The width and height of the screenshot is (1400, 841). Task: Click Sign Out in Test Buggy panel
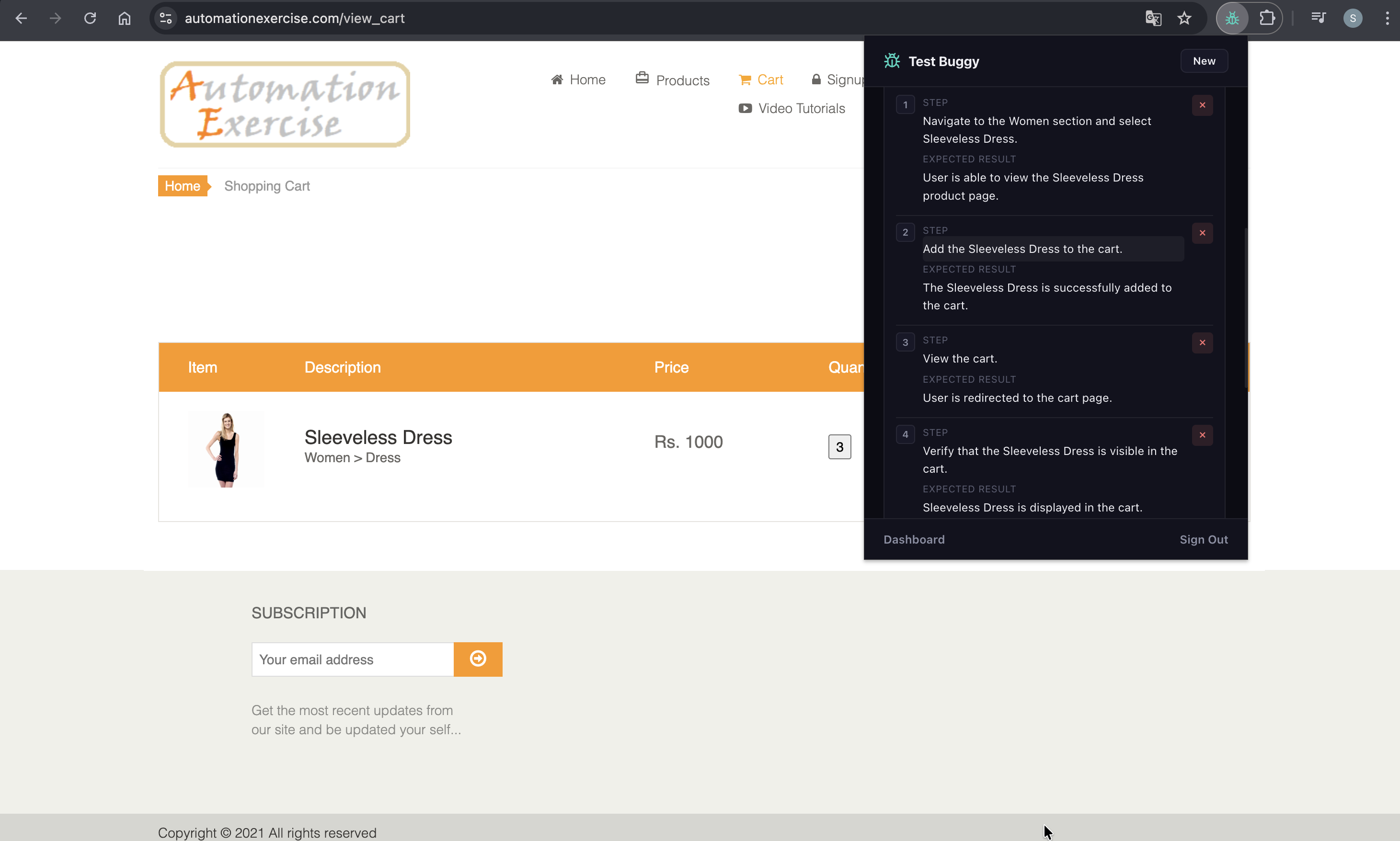(x=1204, y=539)
